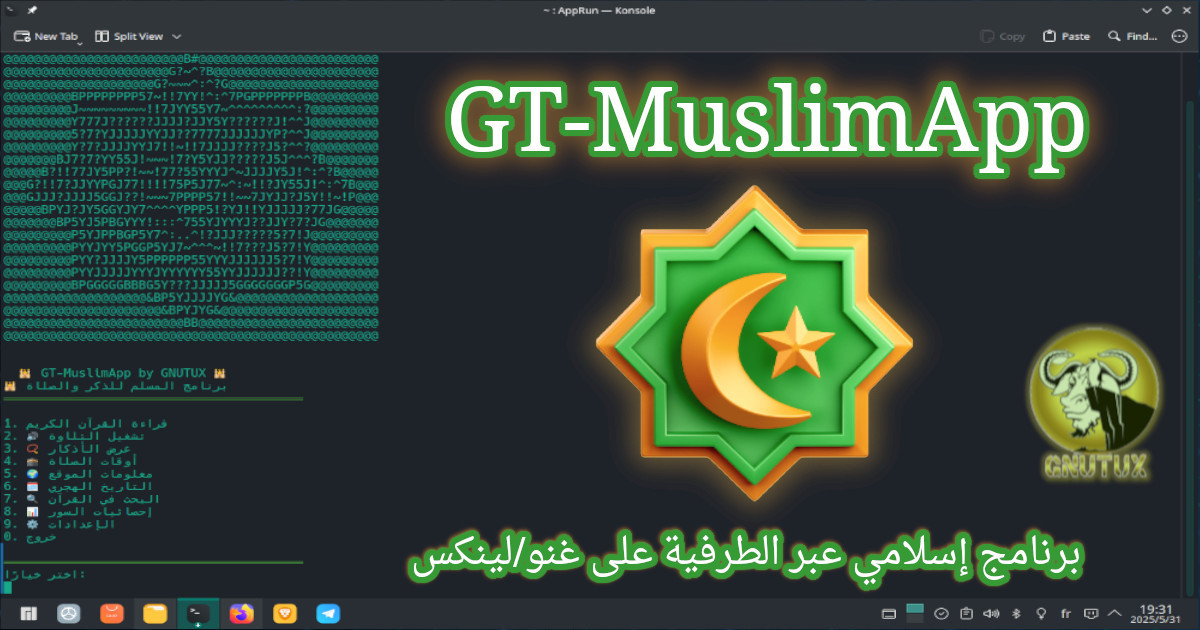The width and height of the screenshot is (1200, 630).
Task: Open the Find search tool
Action: point(1132,36)
